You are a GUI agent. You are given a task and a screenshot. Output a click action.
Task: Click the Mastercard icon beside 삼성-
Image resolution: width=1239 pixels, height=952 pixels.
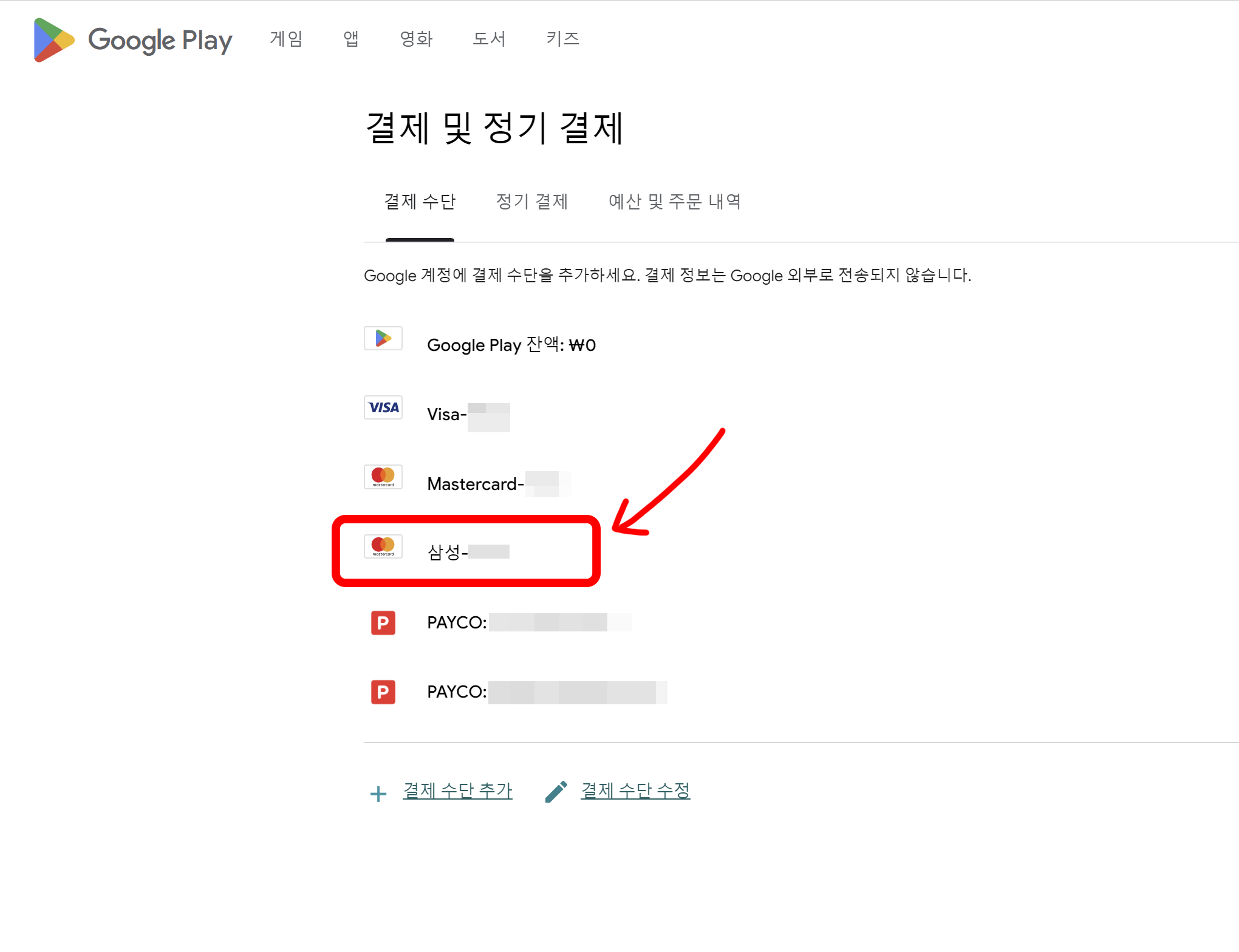pyautogui.click(x=383, y=546)
